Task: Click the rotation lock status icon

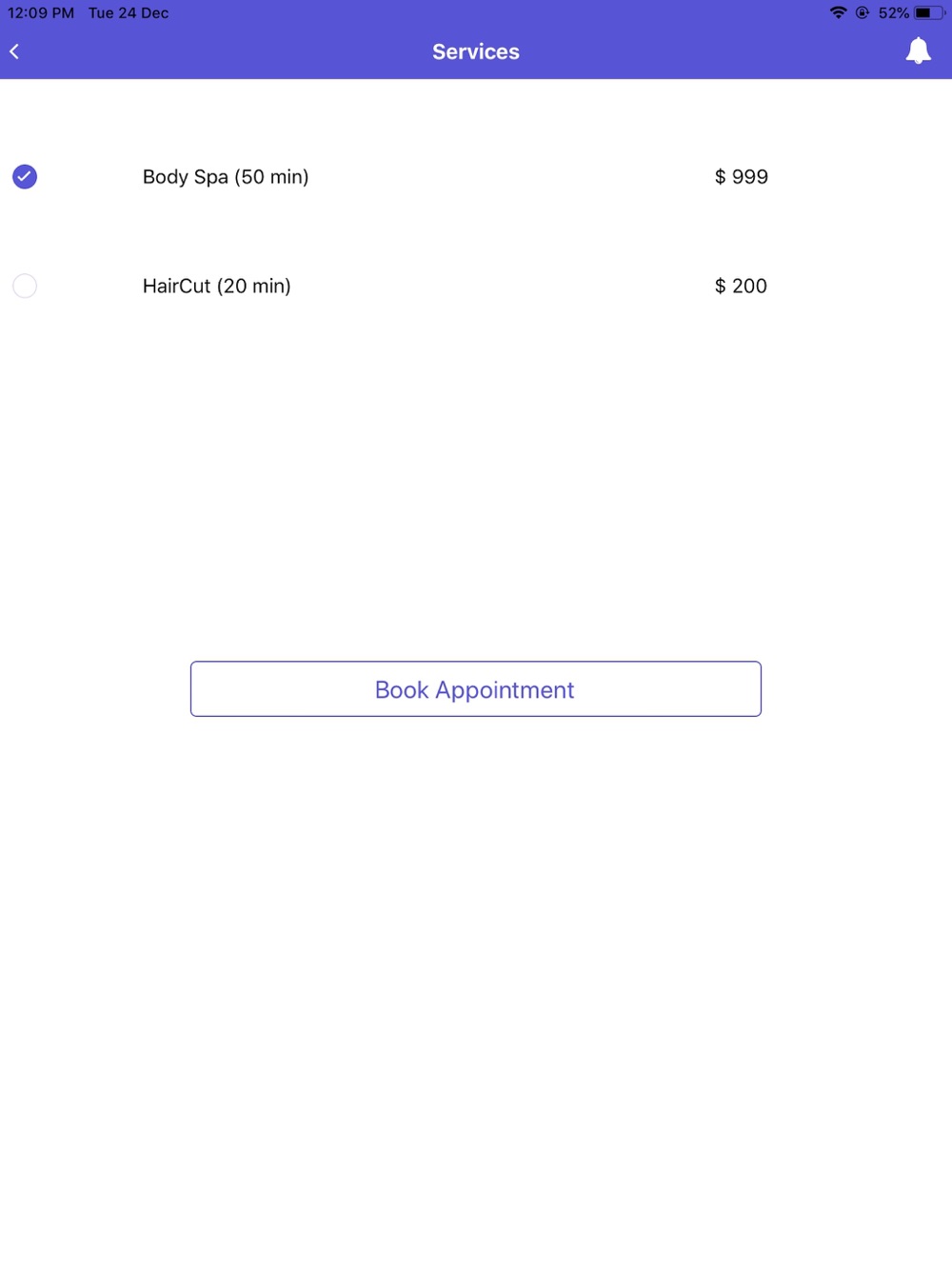Action: pyautogui.click(x=863, y=12)
